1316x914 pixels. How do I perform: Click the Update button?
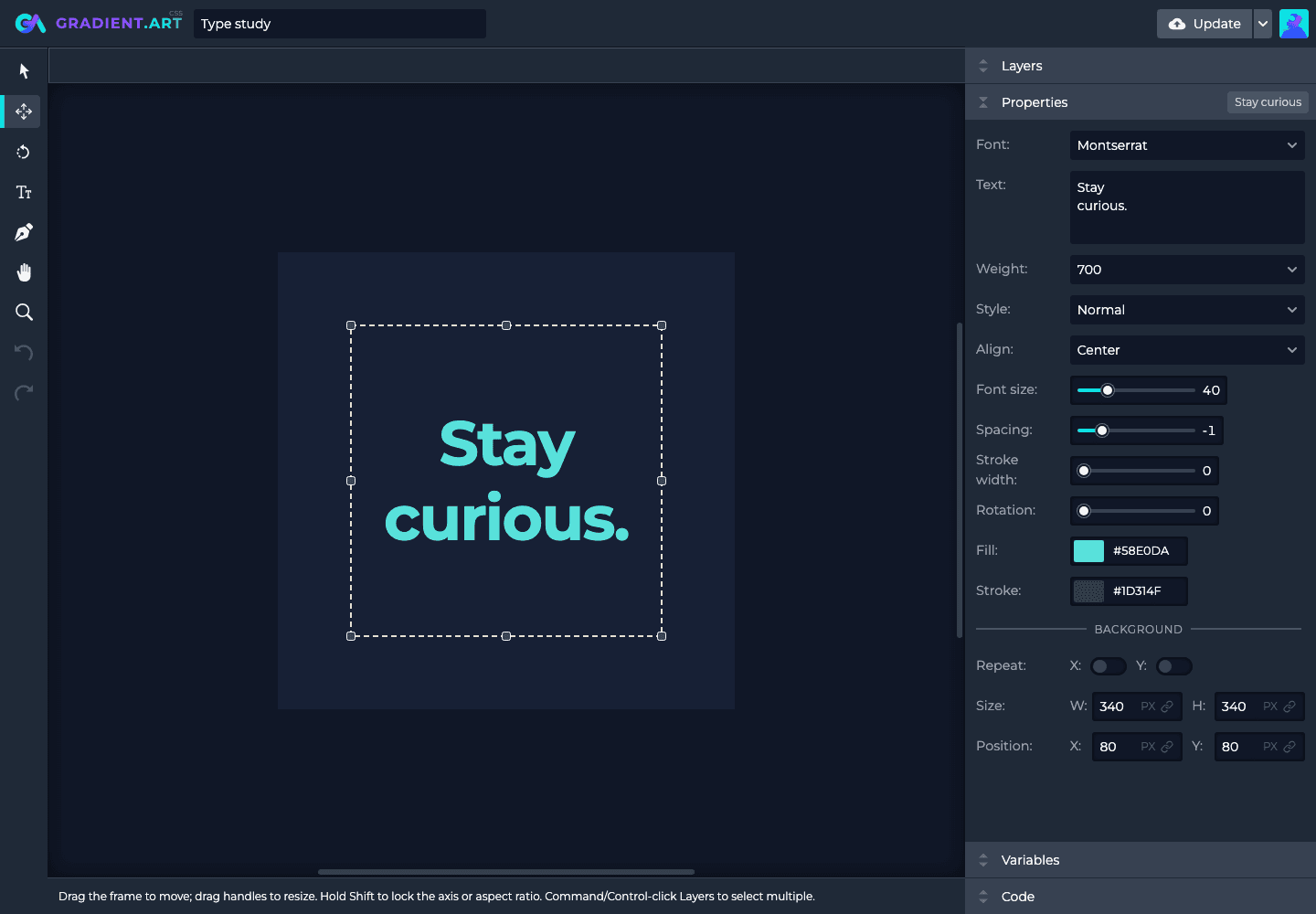[x=1205, y=24]
